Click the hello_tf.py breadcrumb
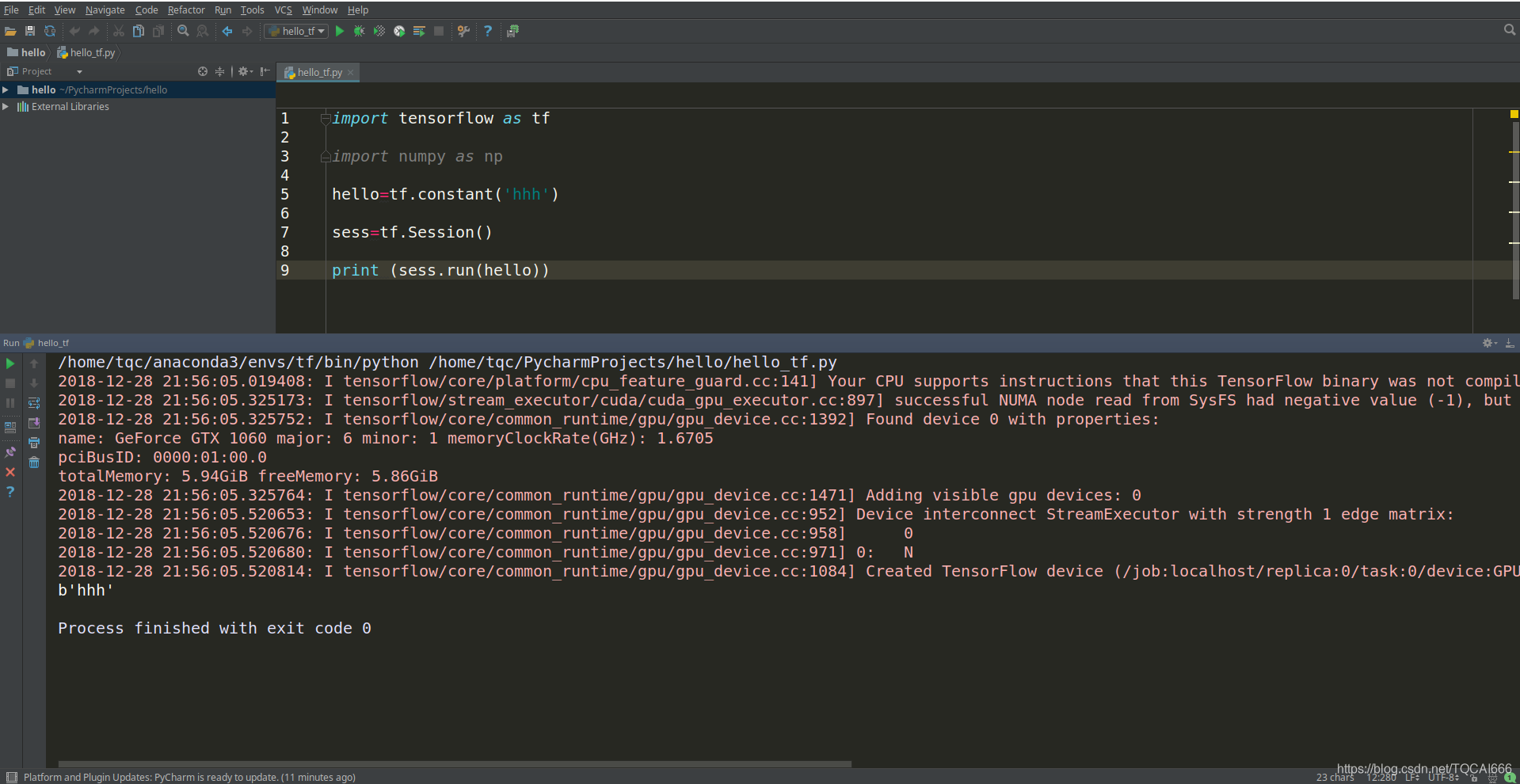 coord(86,52)
